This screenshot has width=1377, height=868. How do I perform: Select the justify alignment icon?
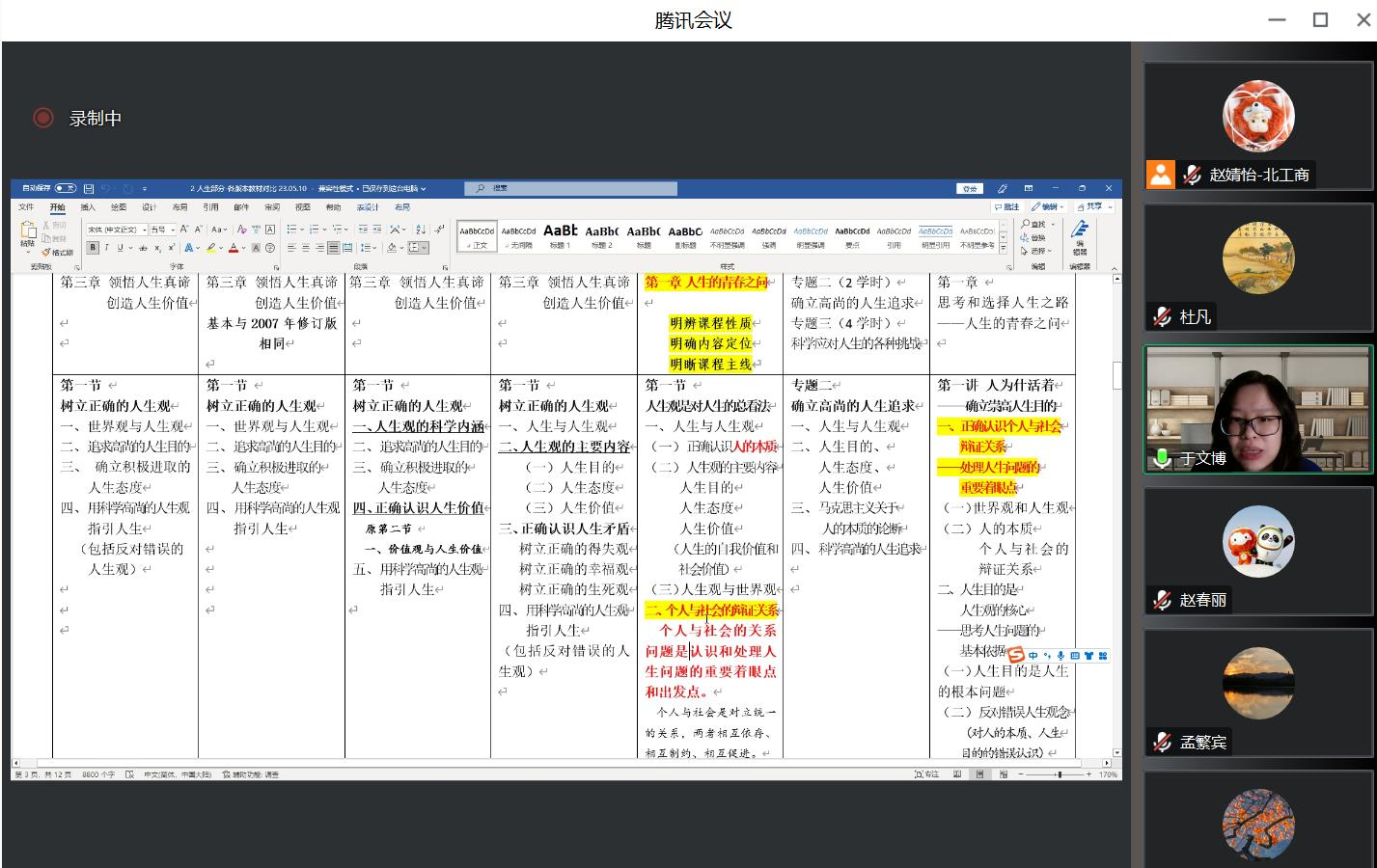pyautogui.click(x=333, y=248)
